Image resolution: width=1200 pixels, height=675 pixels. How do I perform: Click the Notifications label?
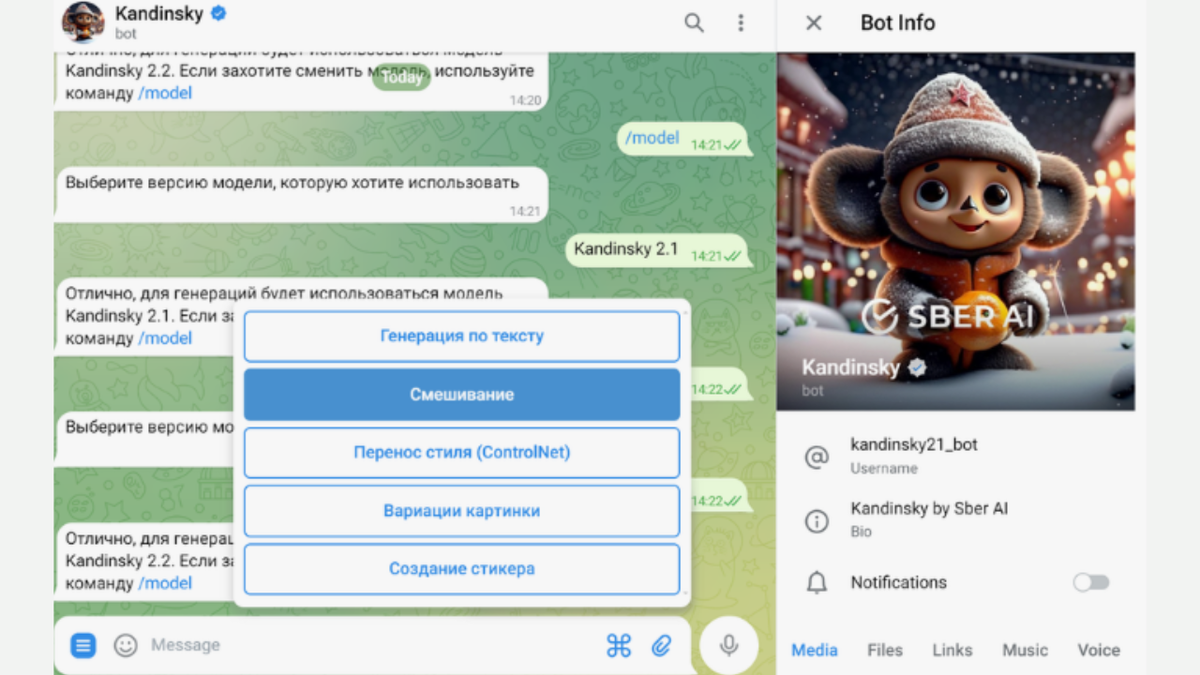(x=898, y=582)
